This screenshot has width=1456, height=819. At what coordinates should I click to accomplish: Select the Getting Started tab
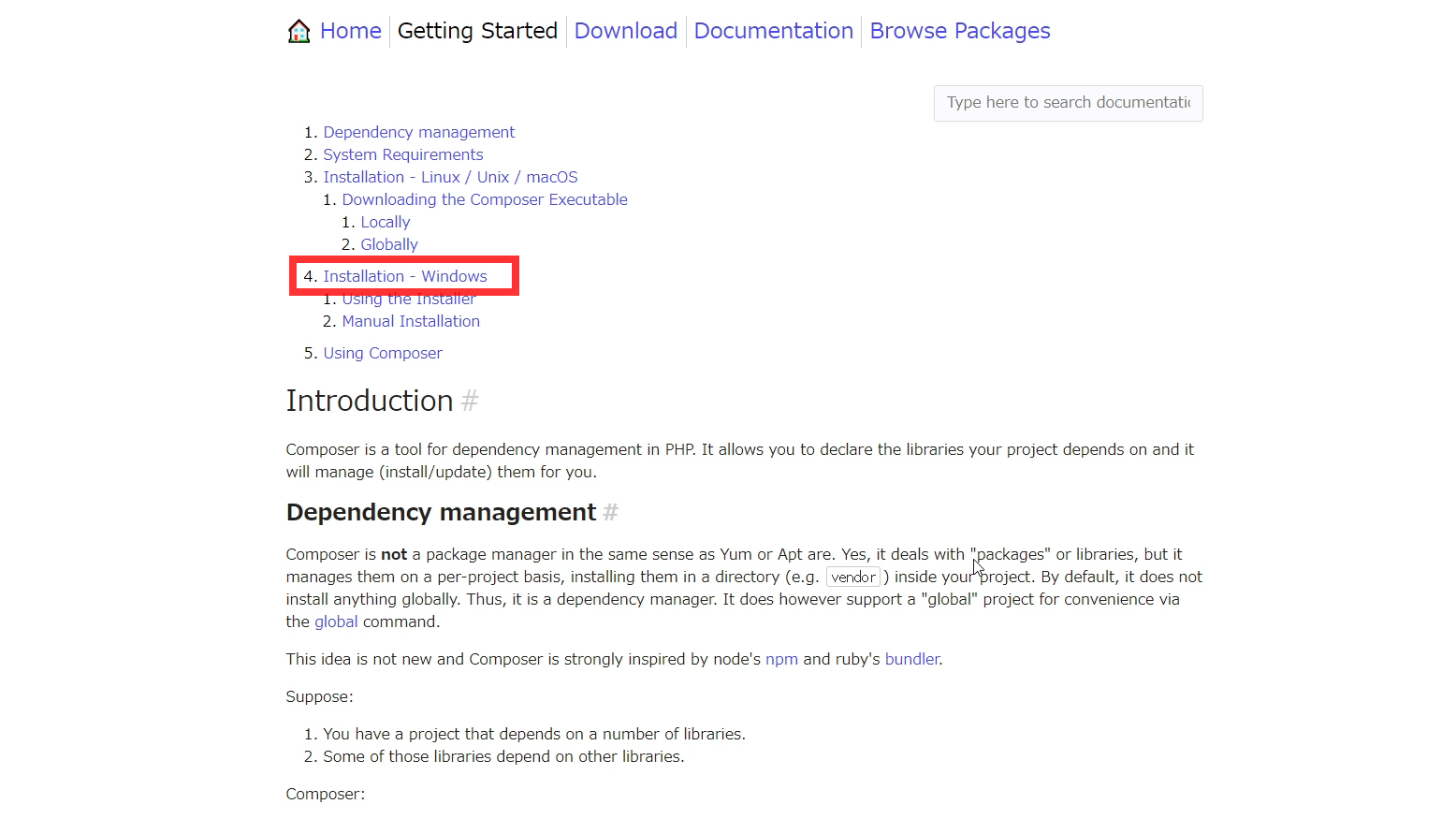coord(477,31)
